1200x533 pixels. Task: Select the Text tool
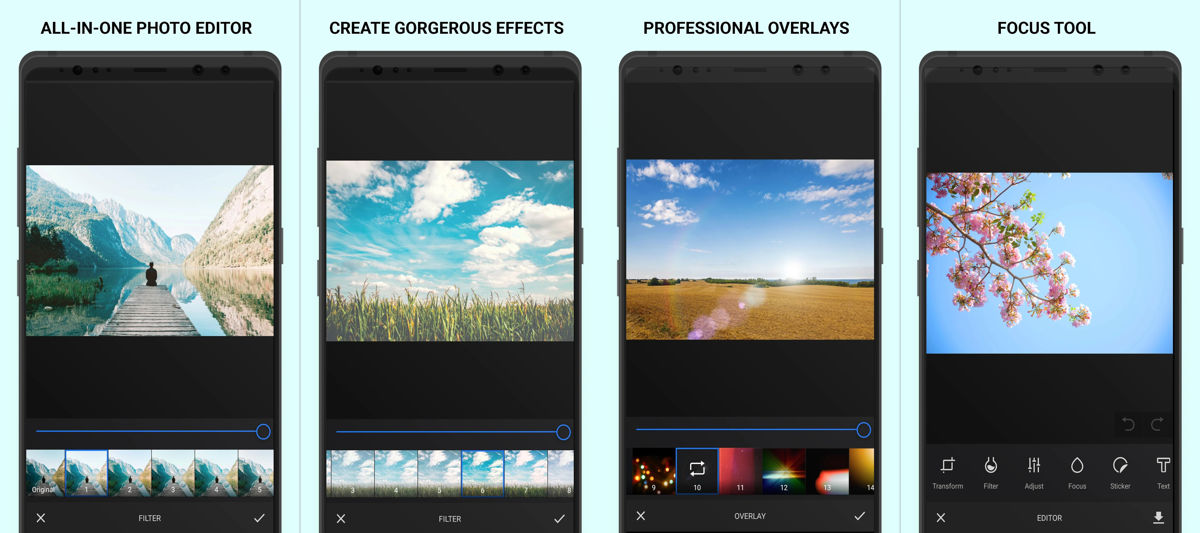(1163, 471)
